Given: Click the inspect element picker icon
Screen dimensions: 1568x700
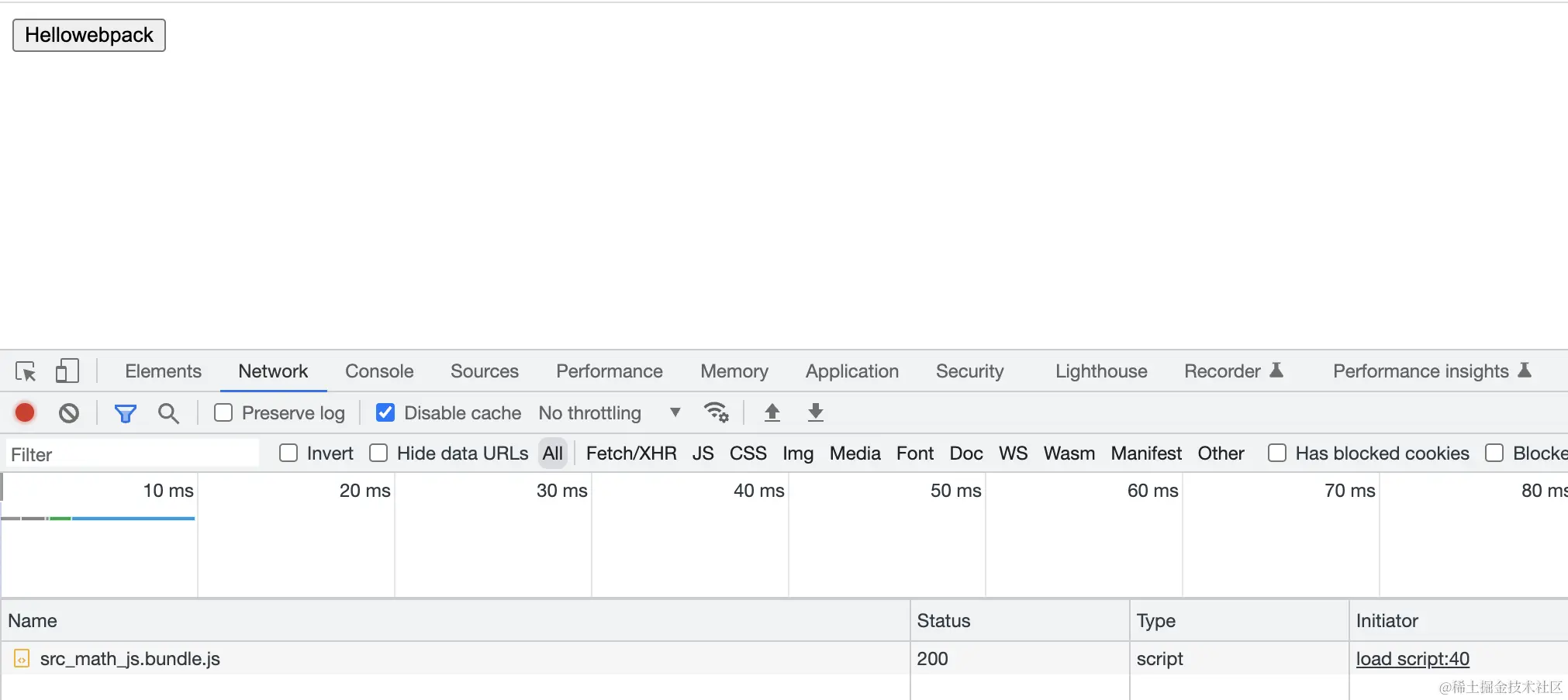Looking at the screenshot, I should point(26,371).
